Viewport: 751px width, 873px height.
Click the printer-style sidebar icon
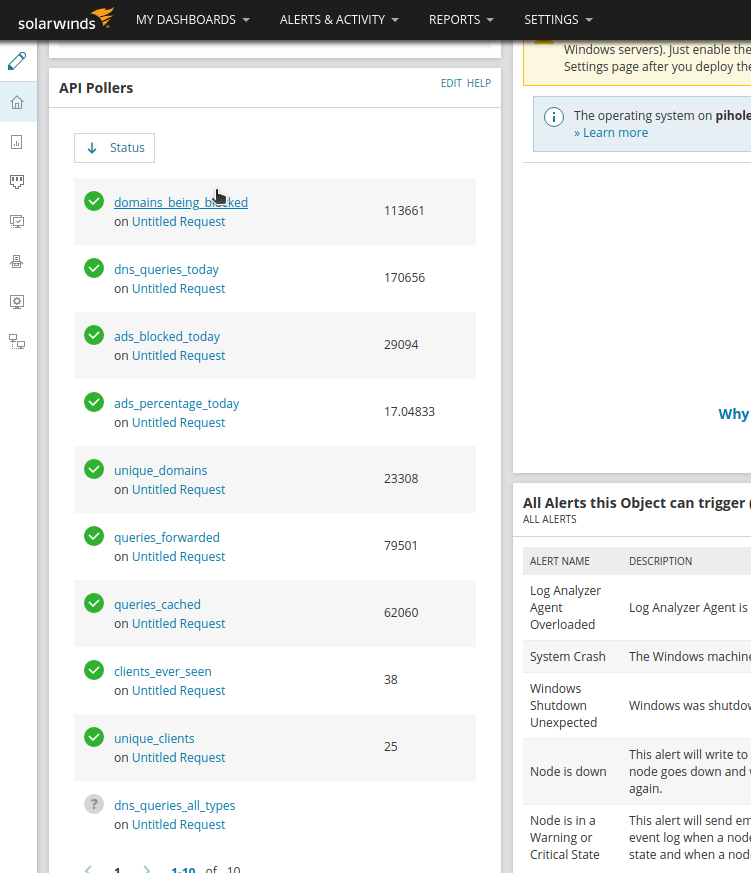[17, 262]
